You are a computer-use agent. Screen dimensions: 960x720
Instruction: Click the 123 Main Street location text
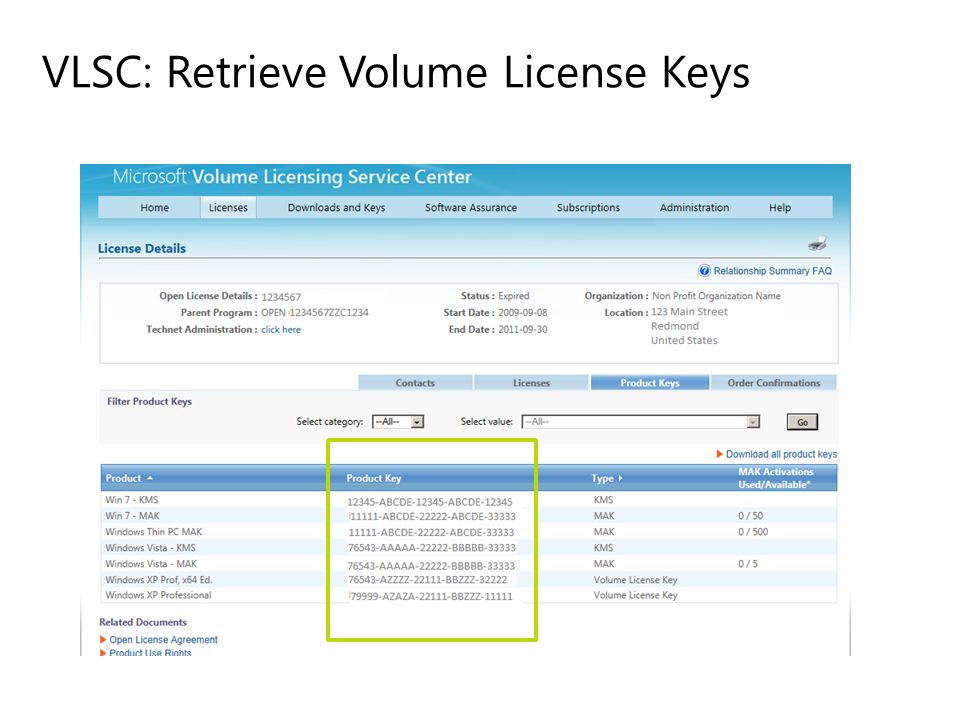coord(689,312)
